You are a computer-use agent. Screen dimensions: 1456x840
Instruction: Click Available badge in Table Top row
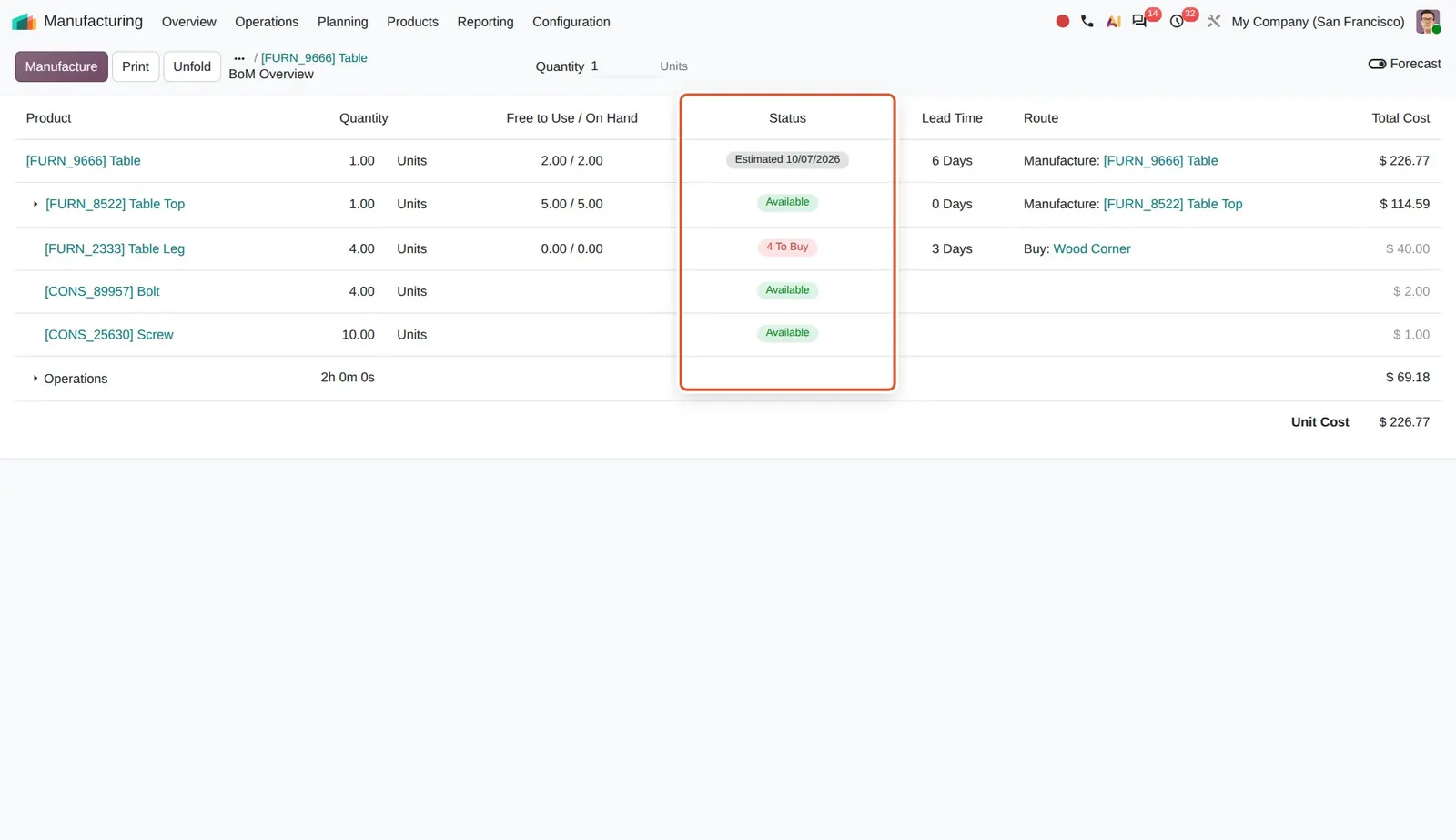787,202
